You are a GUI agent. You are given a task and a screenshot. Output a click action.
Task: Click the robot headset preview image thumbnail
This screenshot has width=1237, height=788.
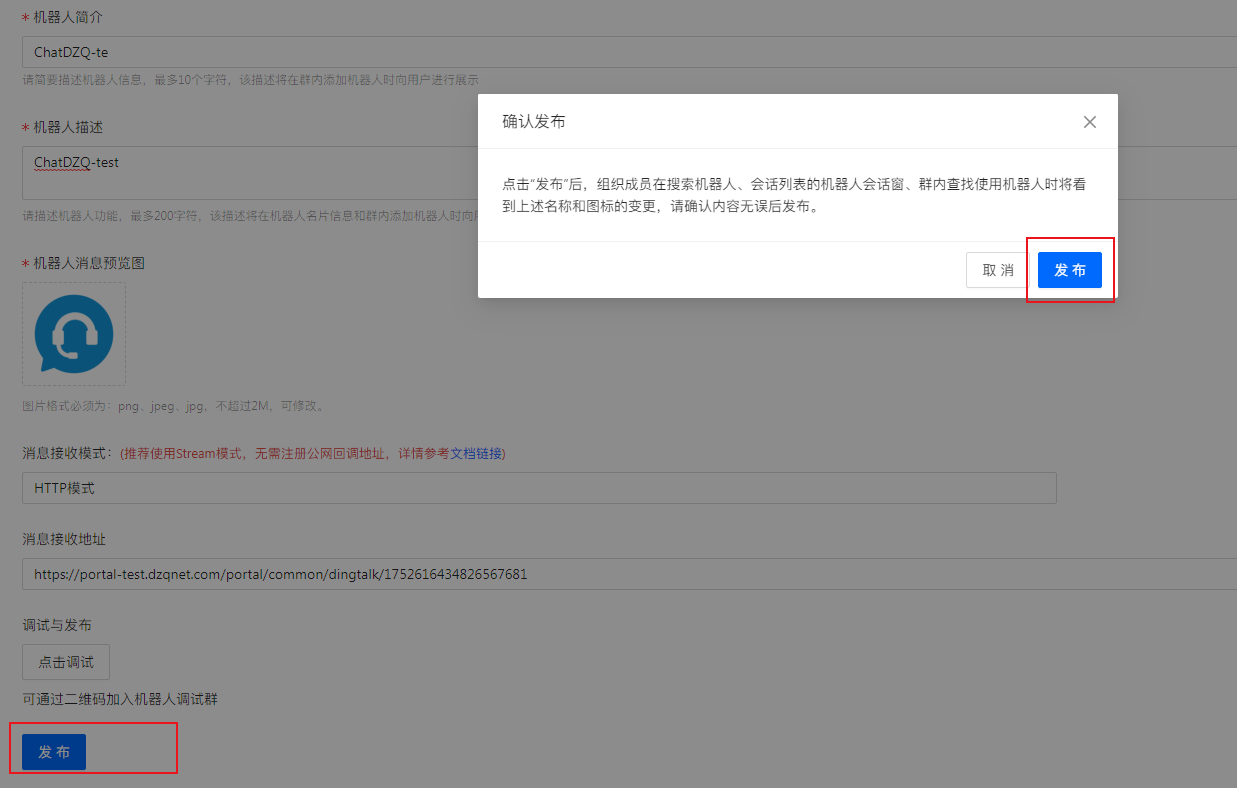(x=74, y=334)
